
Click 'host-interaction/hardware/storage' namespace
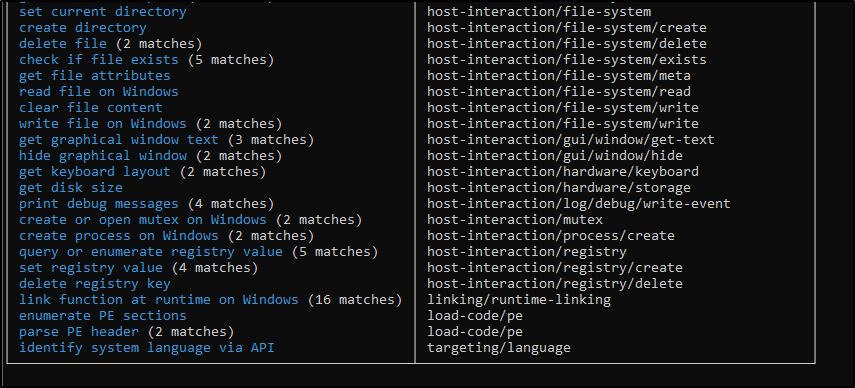[x=559, y=187]
